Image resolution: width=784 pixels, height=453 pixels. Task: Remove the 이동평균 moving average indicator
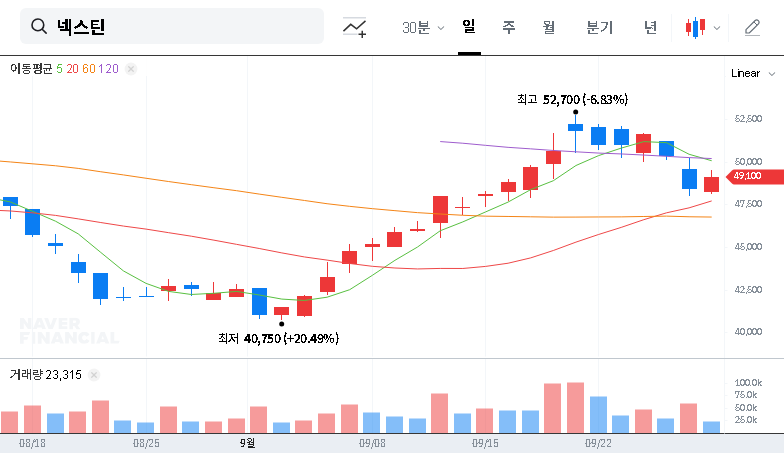click(130, 69)
